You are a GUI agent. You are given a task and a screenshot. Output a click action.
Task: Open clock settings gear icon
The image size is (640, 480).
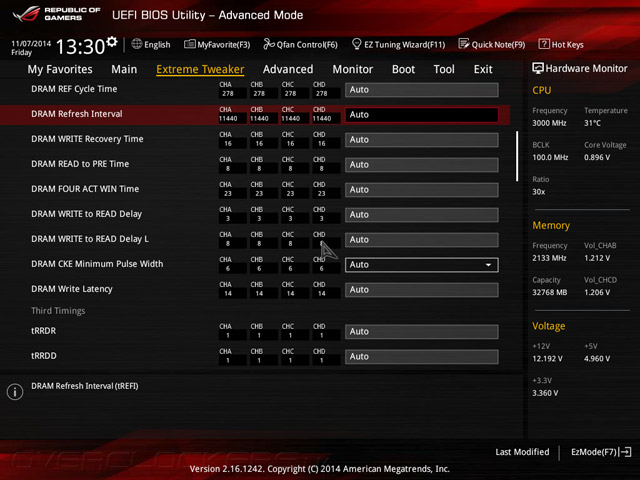(111, 42)
